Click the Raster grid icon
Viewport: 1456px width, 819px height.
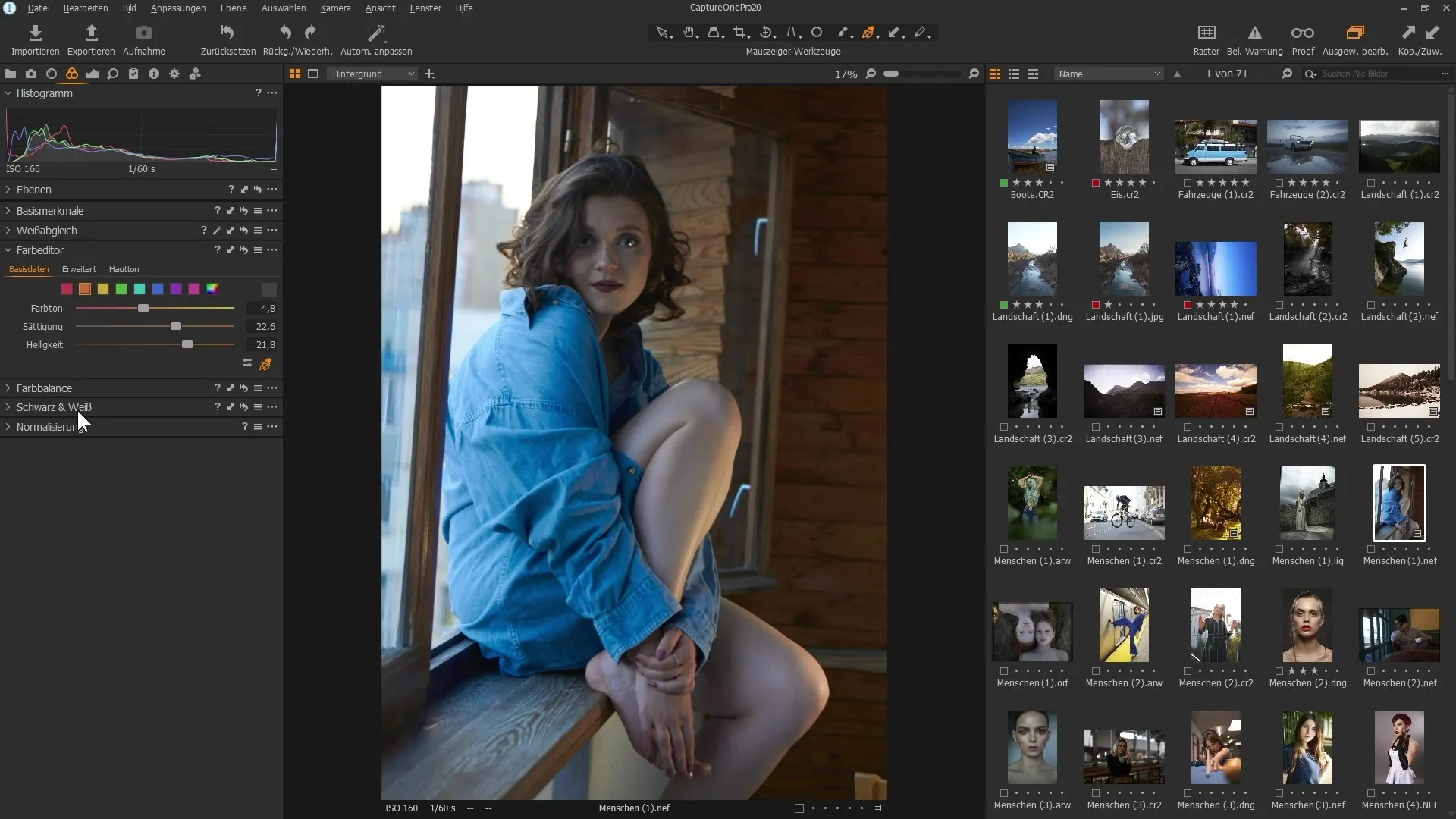coord(1206,33)
